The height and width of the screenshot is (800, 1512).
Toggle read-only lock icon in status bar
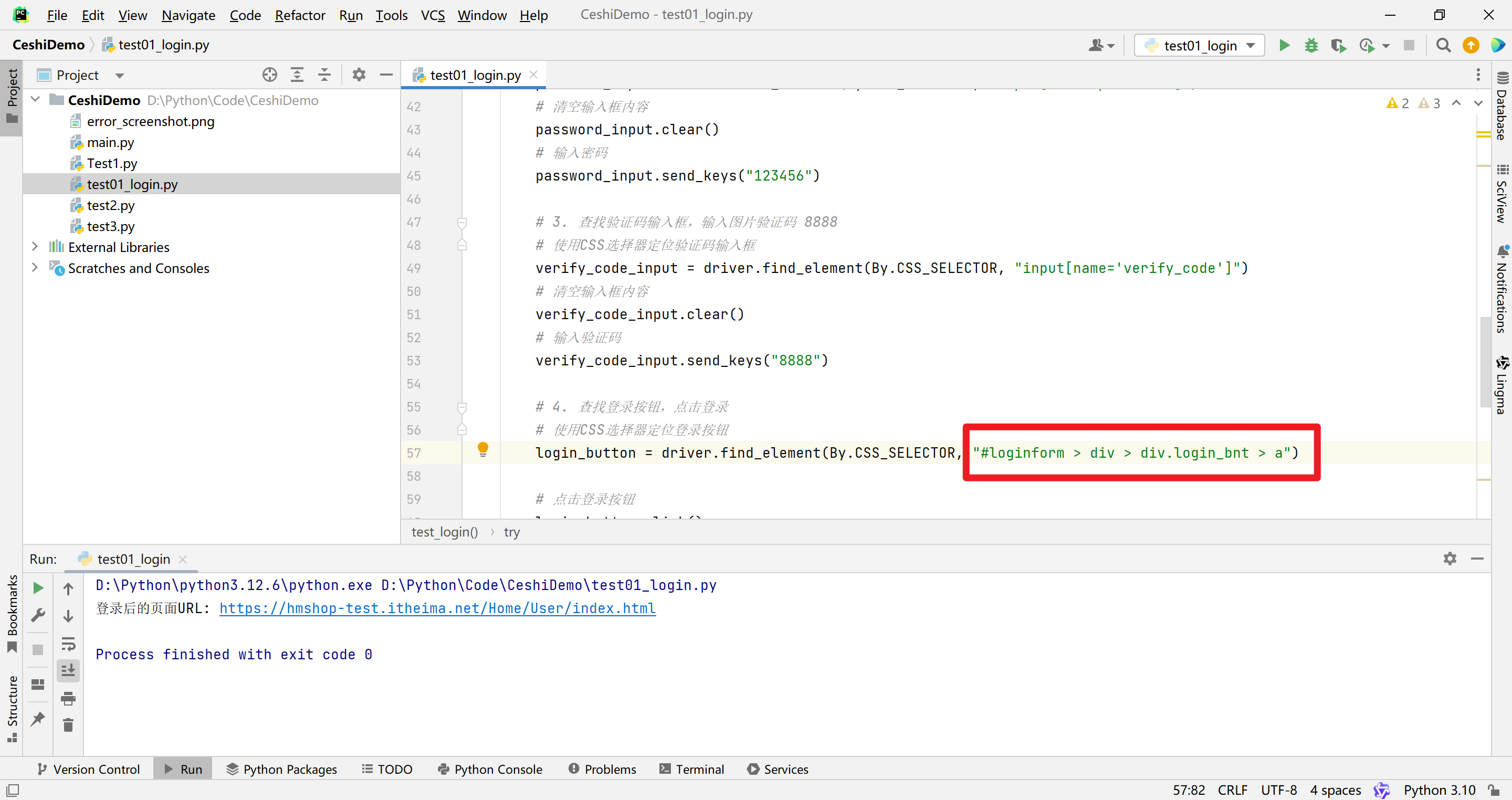pos(1494,790)
